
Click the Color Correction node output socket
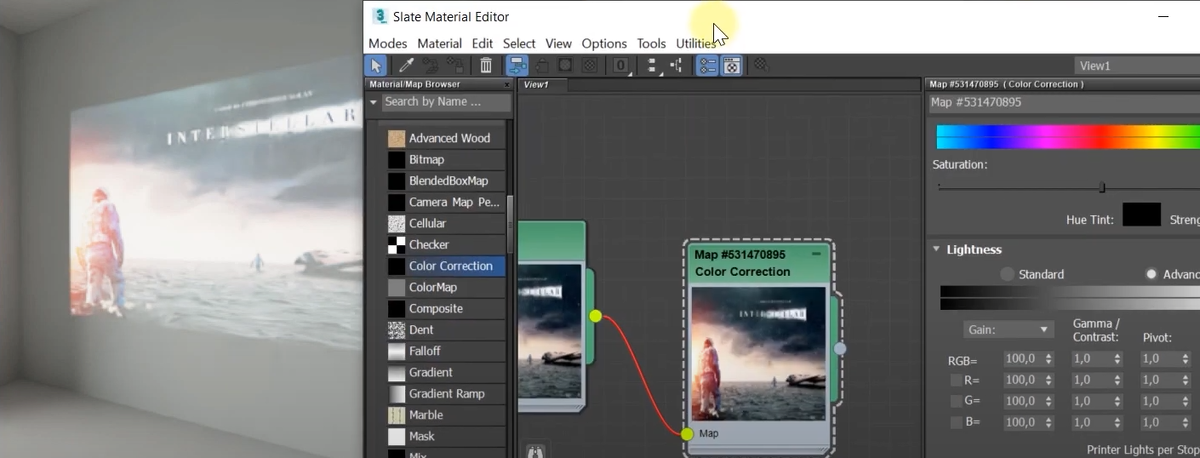pos(840,348)
